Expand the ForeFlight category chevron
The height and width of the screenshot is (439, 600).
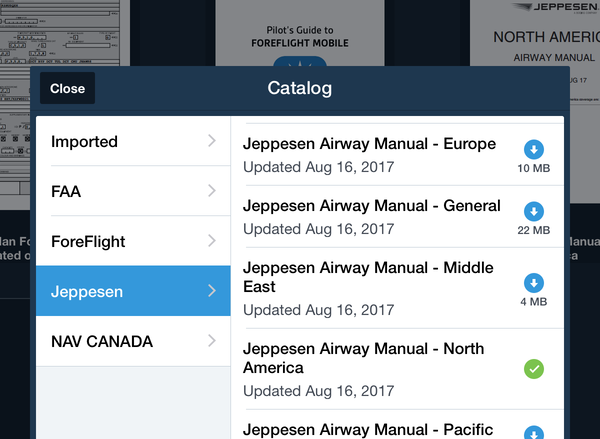pyautogui.click(x=212, y=241)
